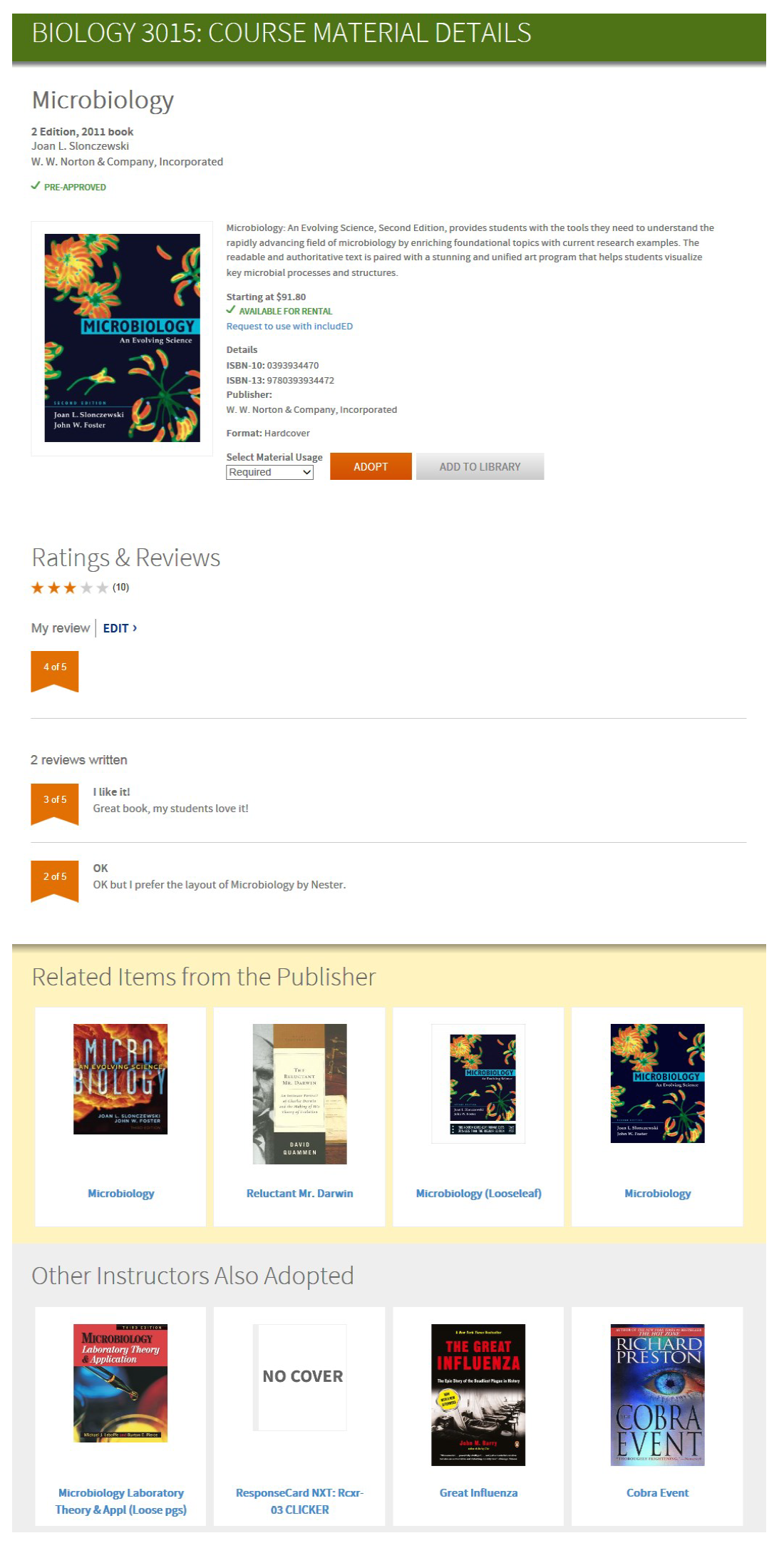This screenshot has height=1553, width=784.
Task: Open the ResponseCard NXT: Rcxr-03 CLICKER link
Action: coord(299,1501)
